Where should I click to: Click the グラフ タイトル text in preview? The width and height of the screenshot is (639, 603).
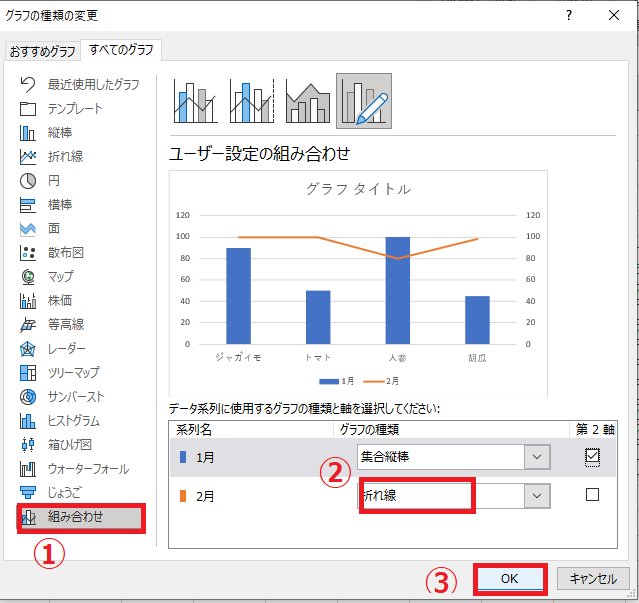pos(358,189)
